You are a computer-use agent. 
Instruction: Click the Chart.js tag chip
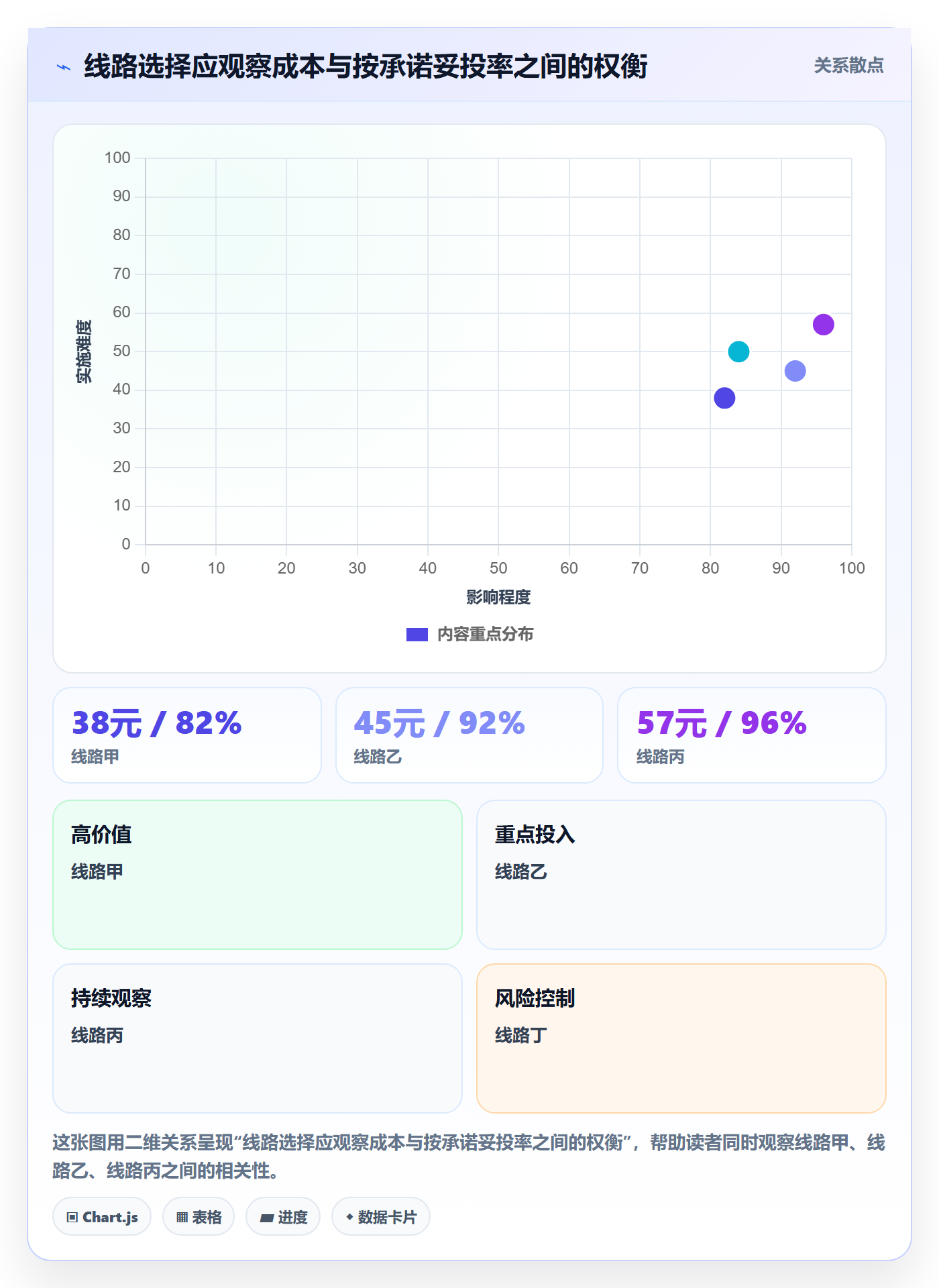pos(102,1217)
